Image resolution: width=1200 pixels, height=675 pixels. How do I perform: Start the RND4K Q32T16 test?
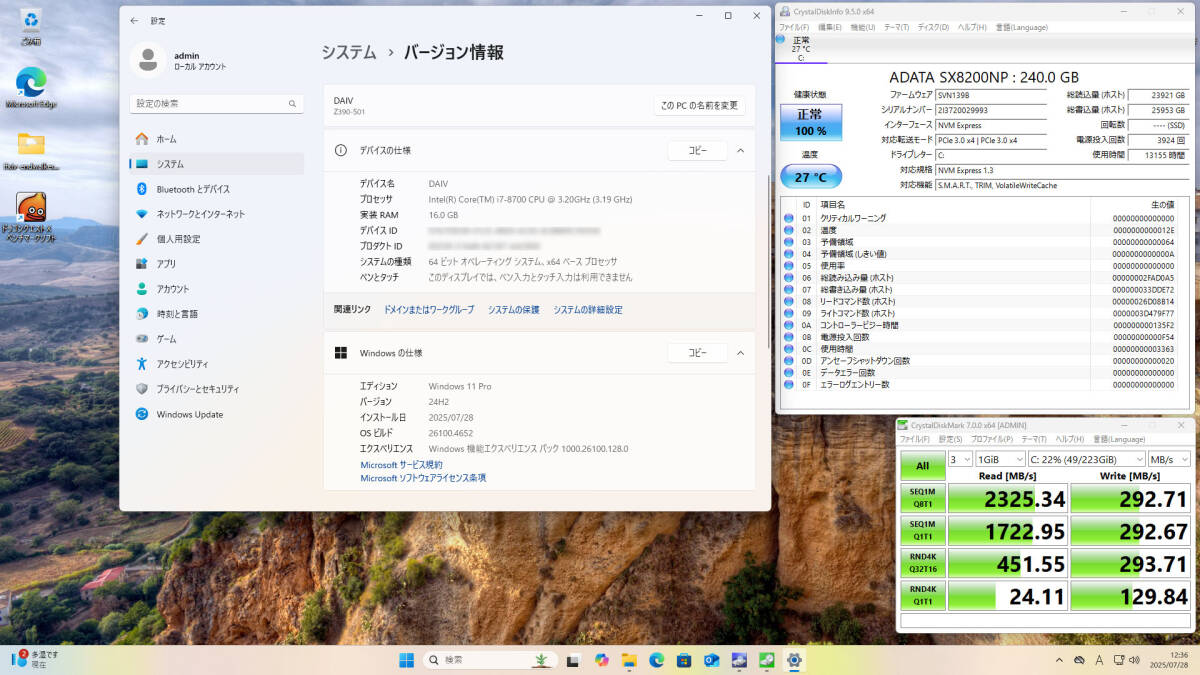tap(922, 563)
